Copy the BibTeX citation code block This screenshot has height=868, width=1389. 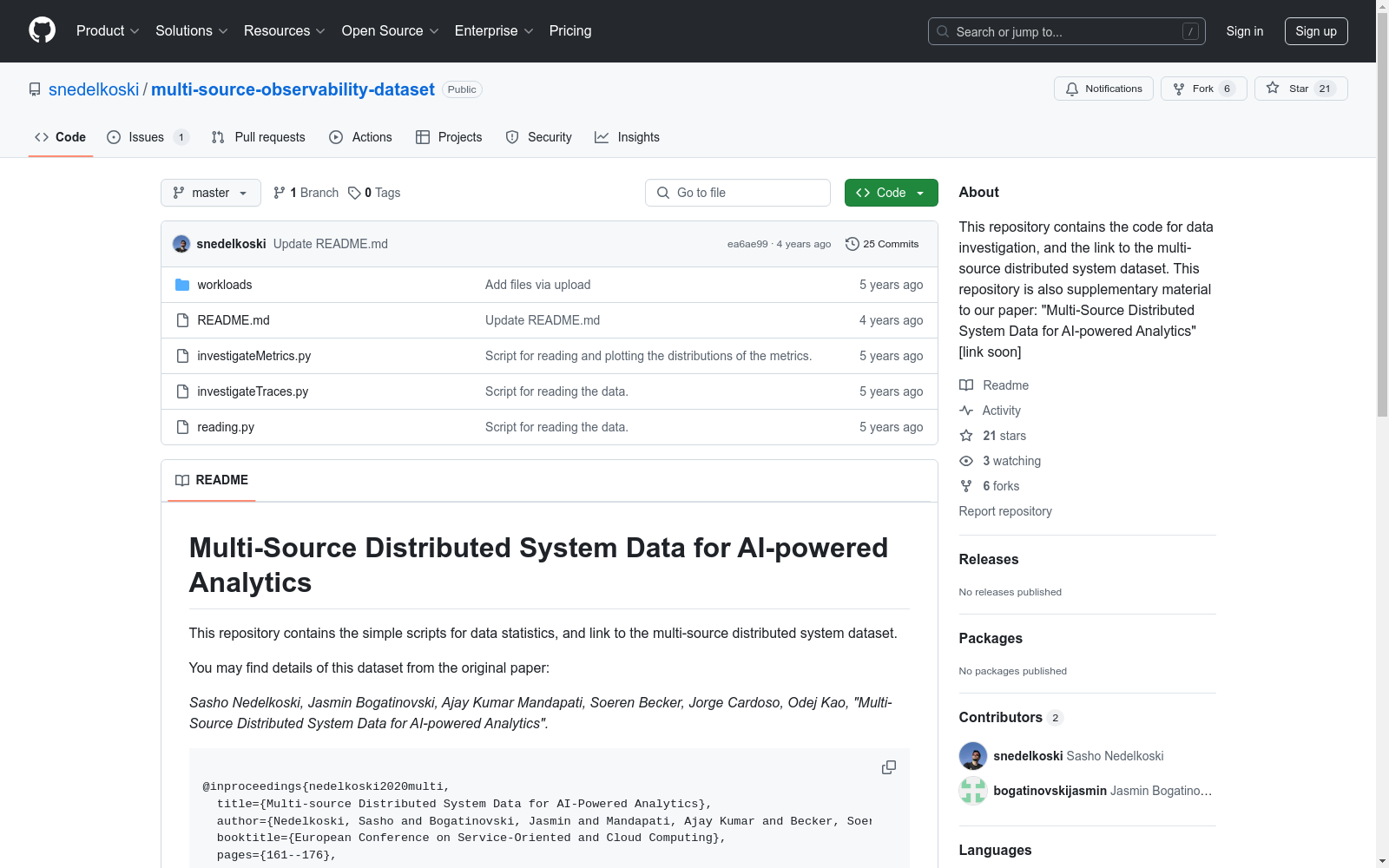[x=888, y=767]
